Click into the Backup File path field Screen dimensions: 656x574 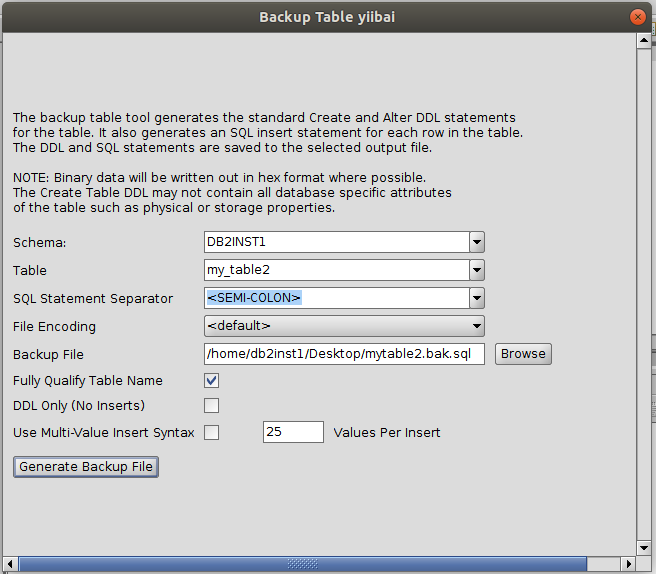[x=344, y=354]
